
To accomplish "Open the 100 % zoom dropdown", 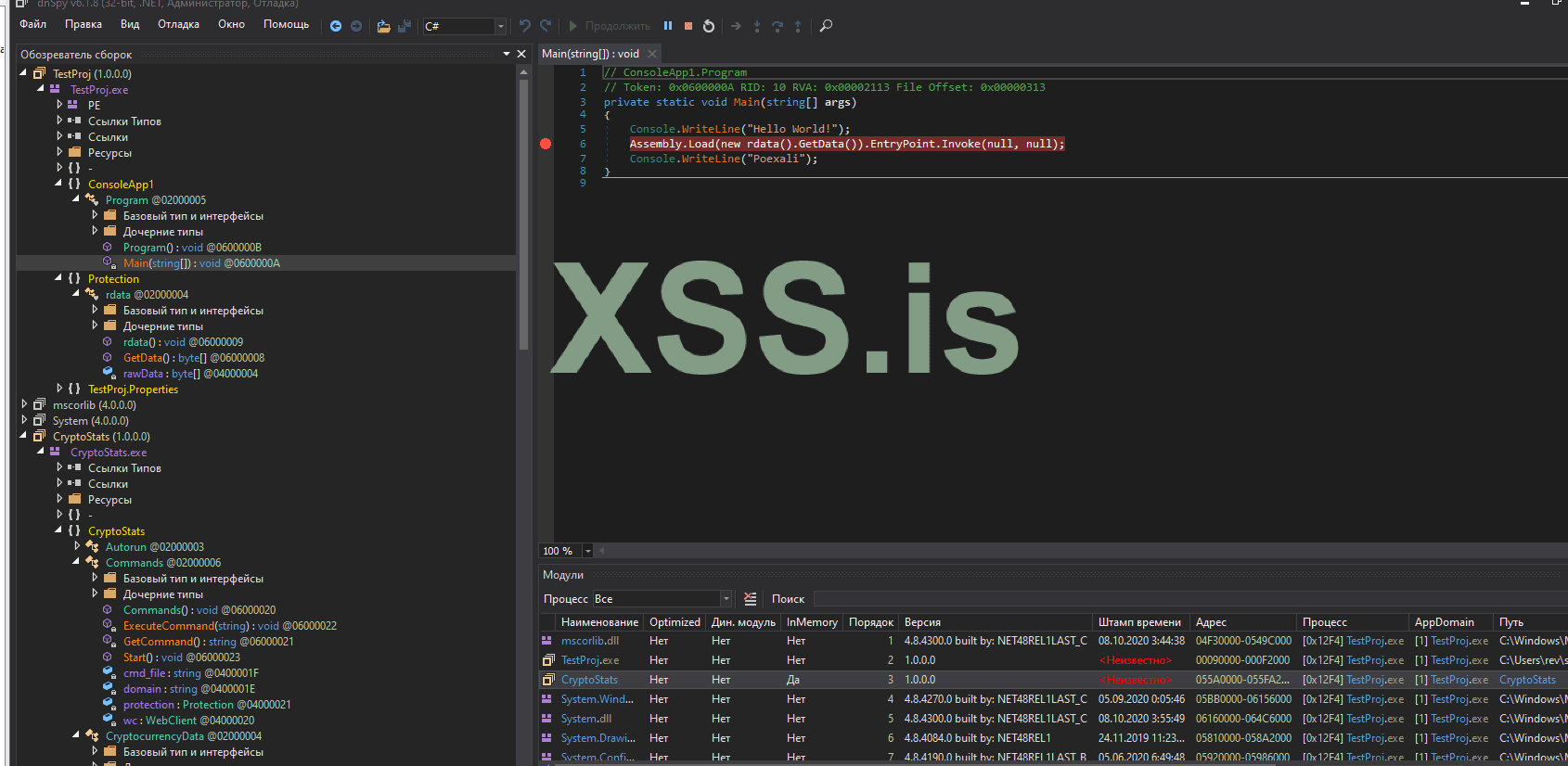I will pyautogui.click(x=587, y=551).
